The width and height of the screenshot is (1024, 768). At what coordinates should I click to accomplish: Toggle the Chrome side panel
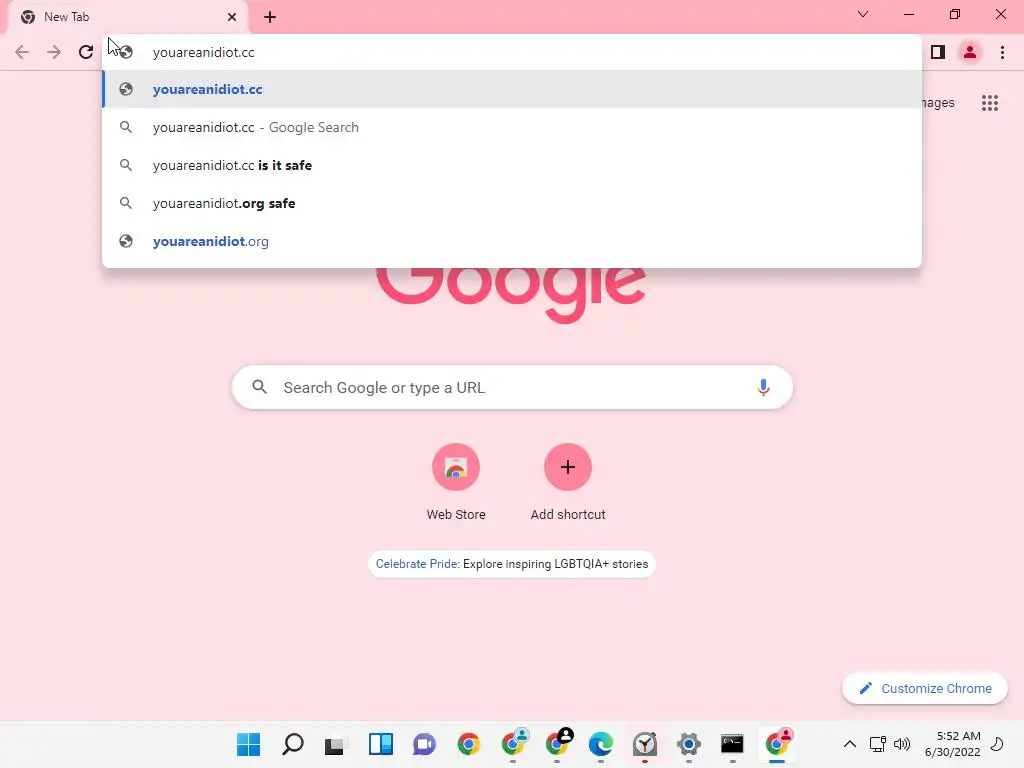pyautogui.click(x=938, y=52)
